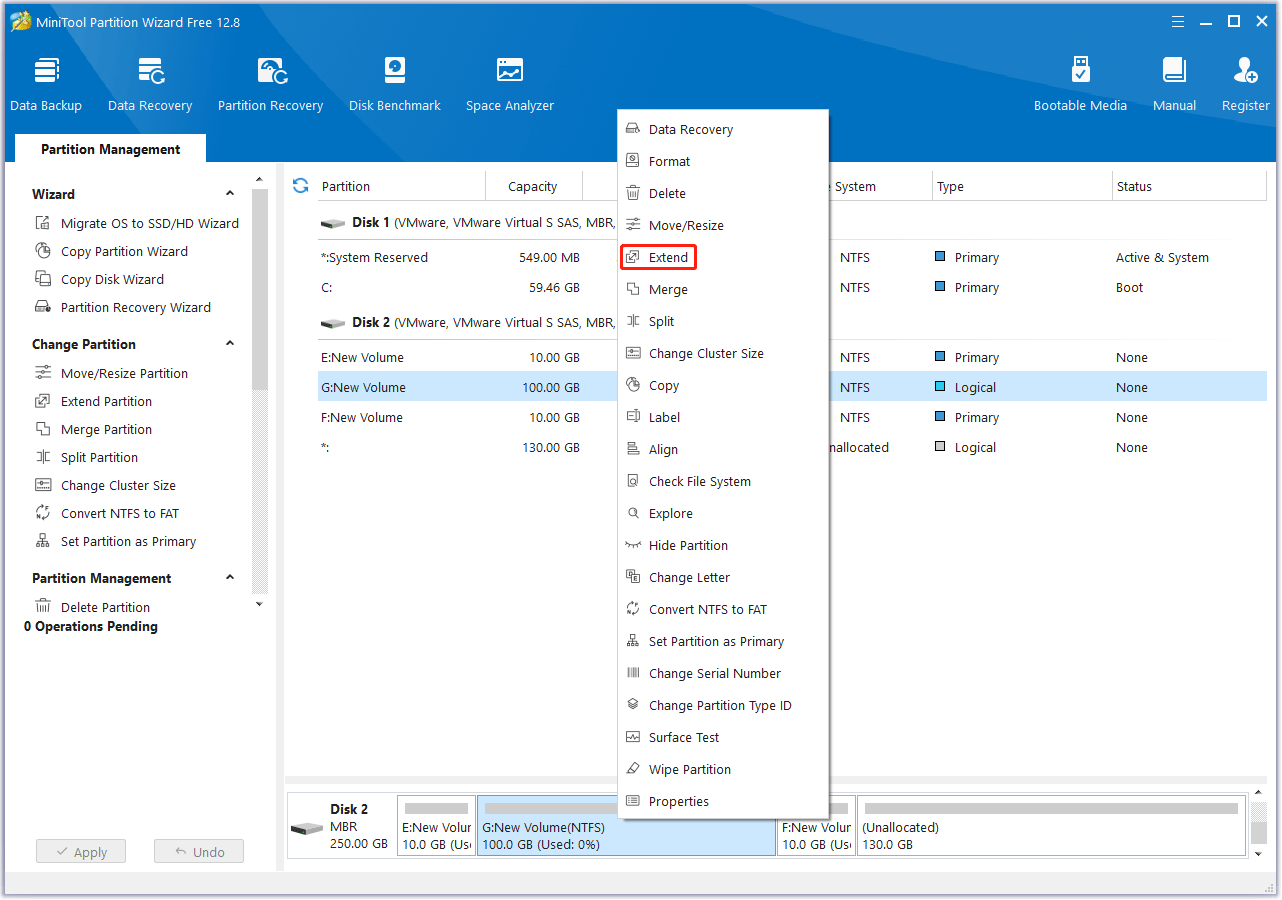Open the Manual
Screen dimensions: 1282x900
(1174, 85)
